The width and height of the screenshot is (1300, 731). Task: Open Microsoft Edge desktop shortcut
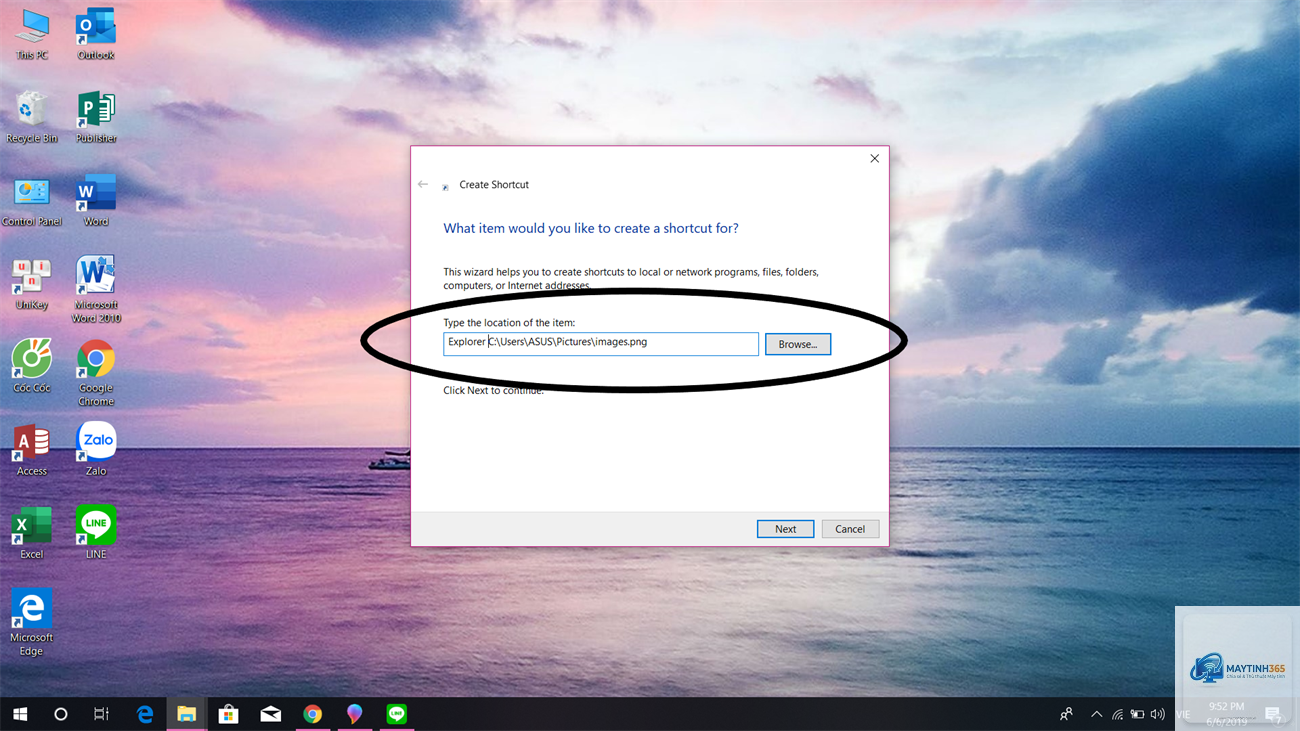pos(32,623)
